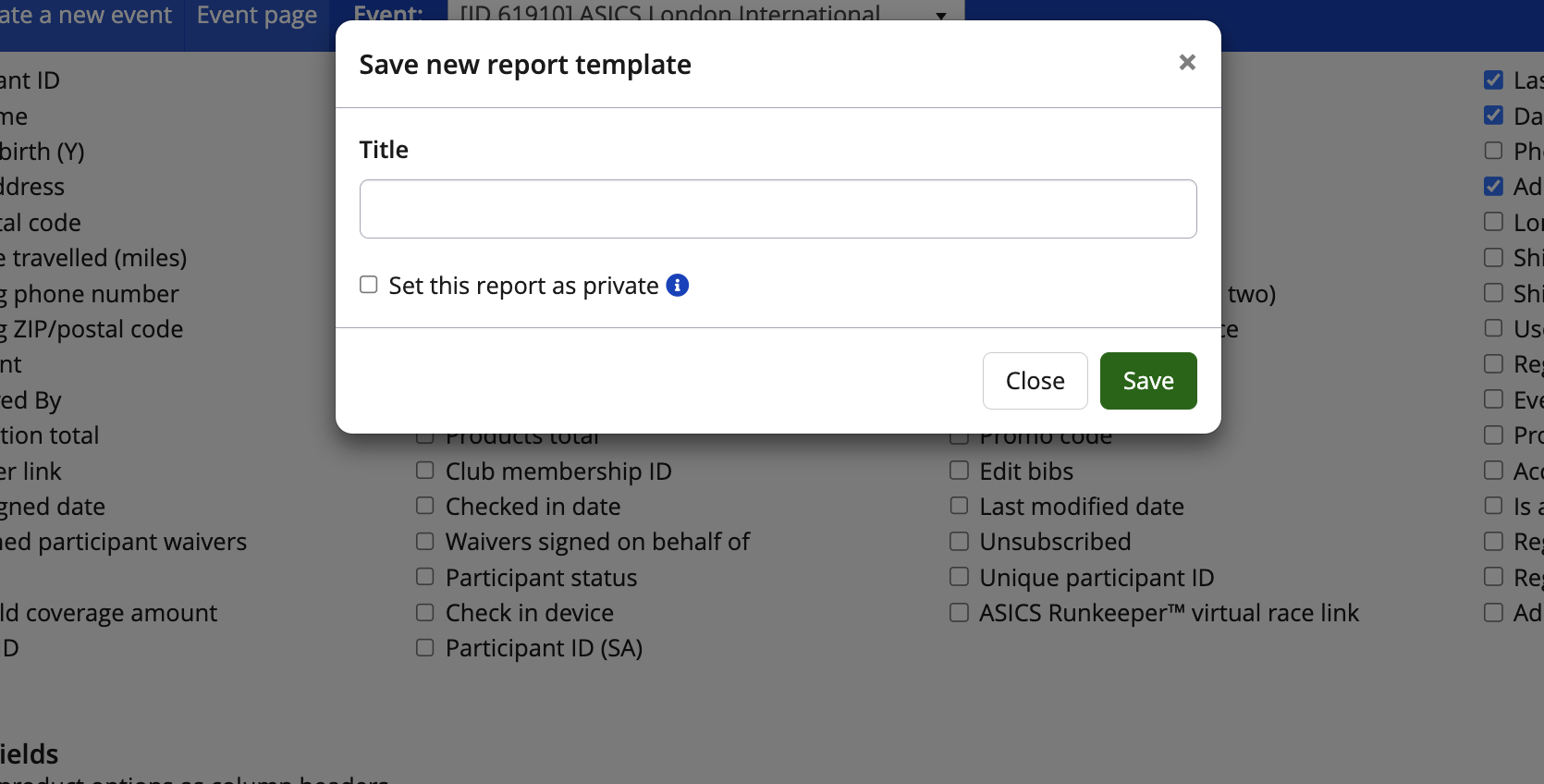Enable the Last modified date column
The width and height of the screenshot is (1544, 784).
[x=960, y=506]
